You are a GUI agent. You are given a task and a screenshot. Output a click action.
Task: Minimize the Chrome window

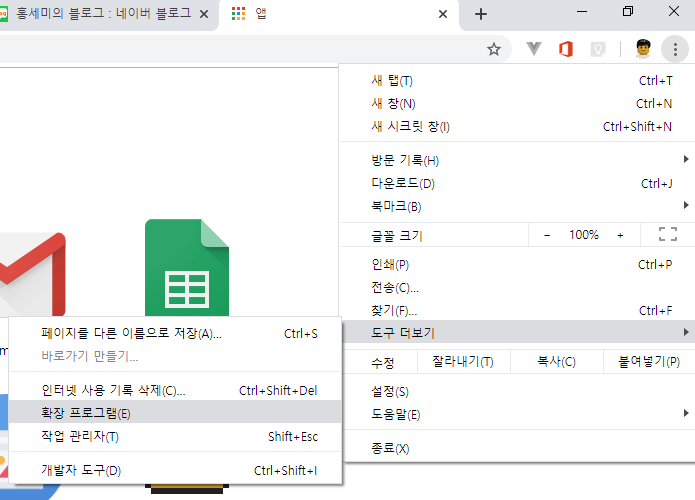[x=582, y=12]
